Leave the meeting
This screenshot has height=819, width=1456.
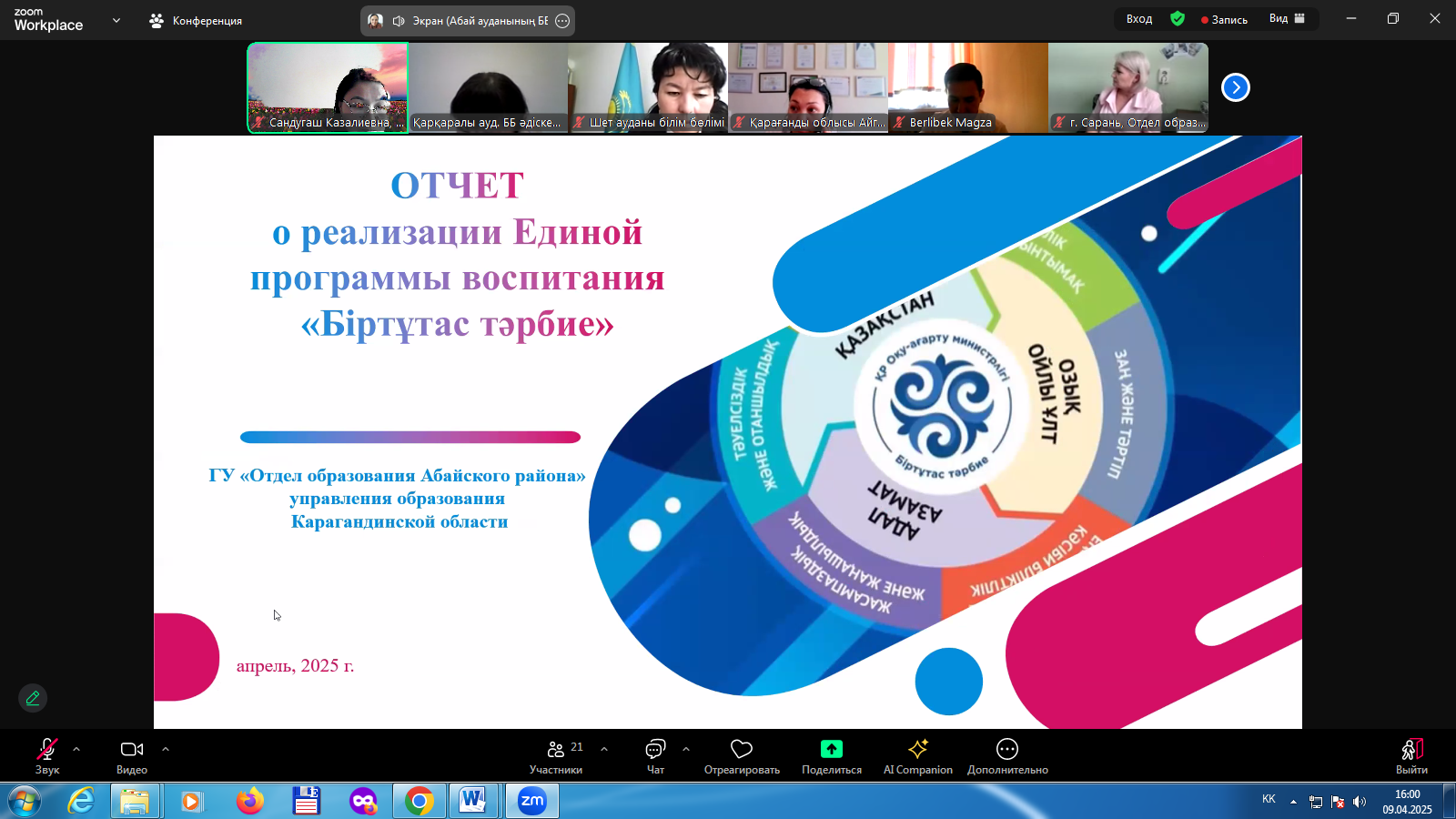tap(1411, 755)
